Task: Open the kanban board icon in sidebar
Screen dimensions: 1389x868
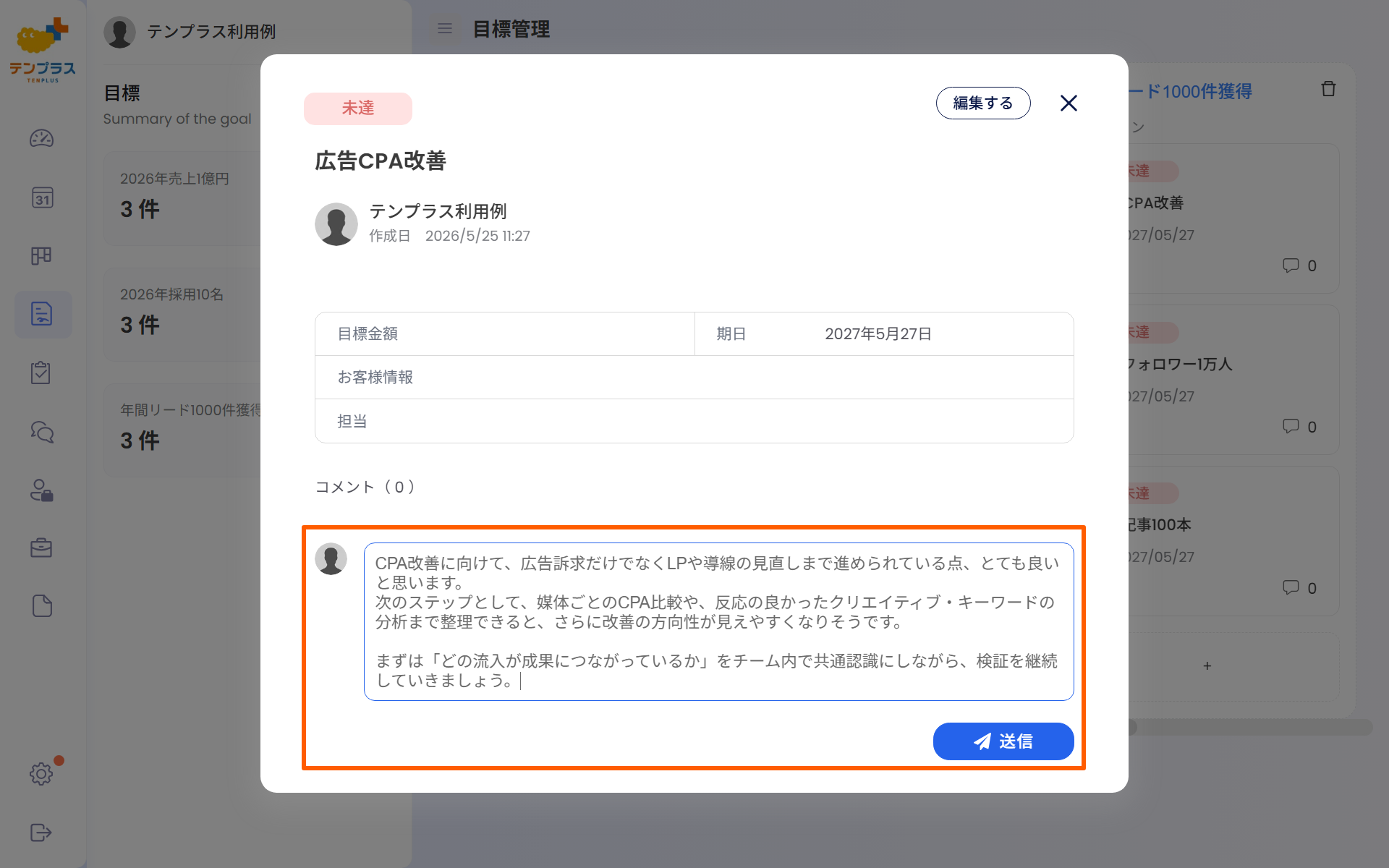Action: (41, 255)
